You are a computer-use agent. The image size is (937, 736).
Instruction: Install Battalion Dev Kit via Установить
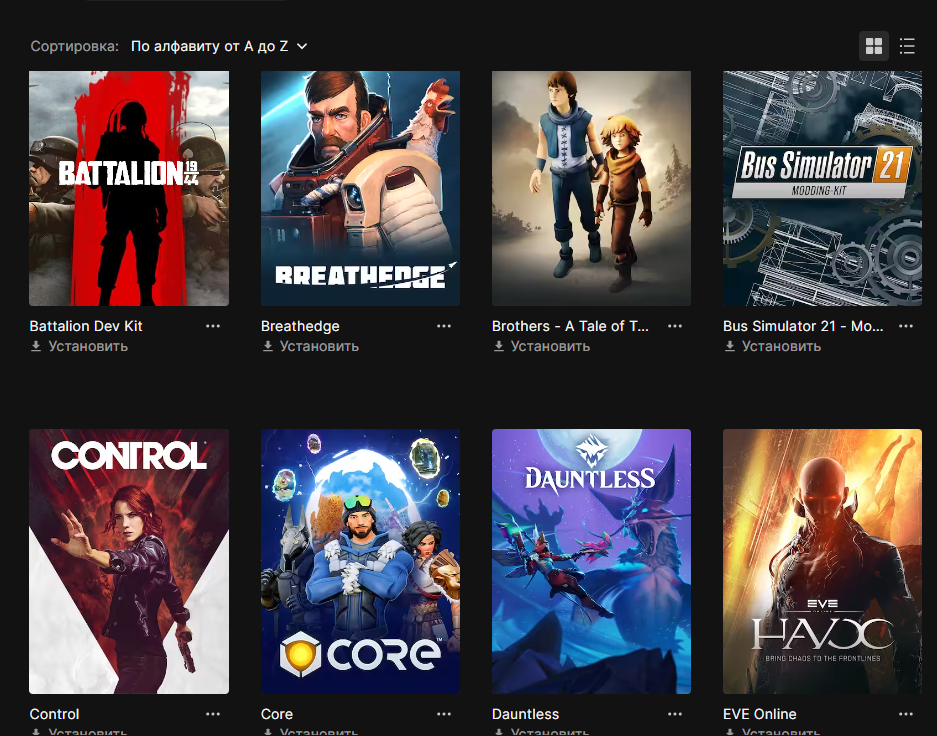coord(79,346)
